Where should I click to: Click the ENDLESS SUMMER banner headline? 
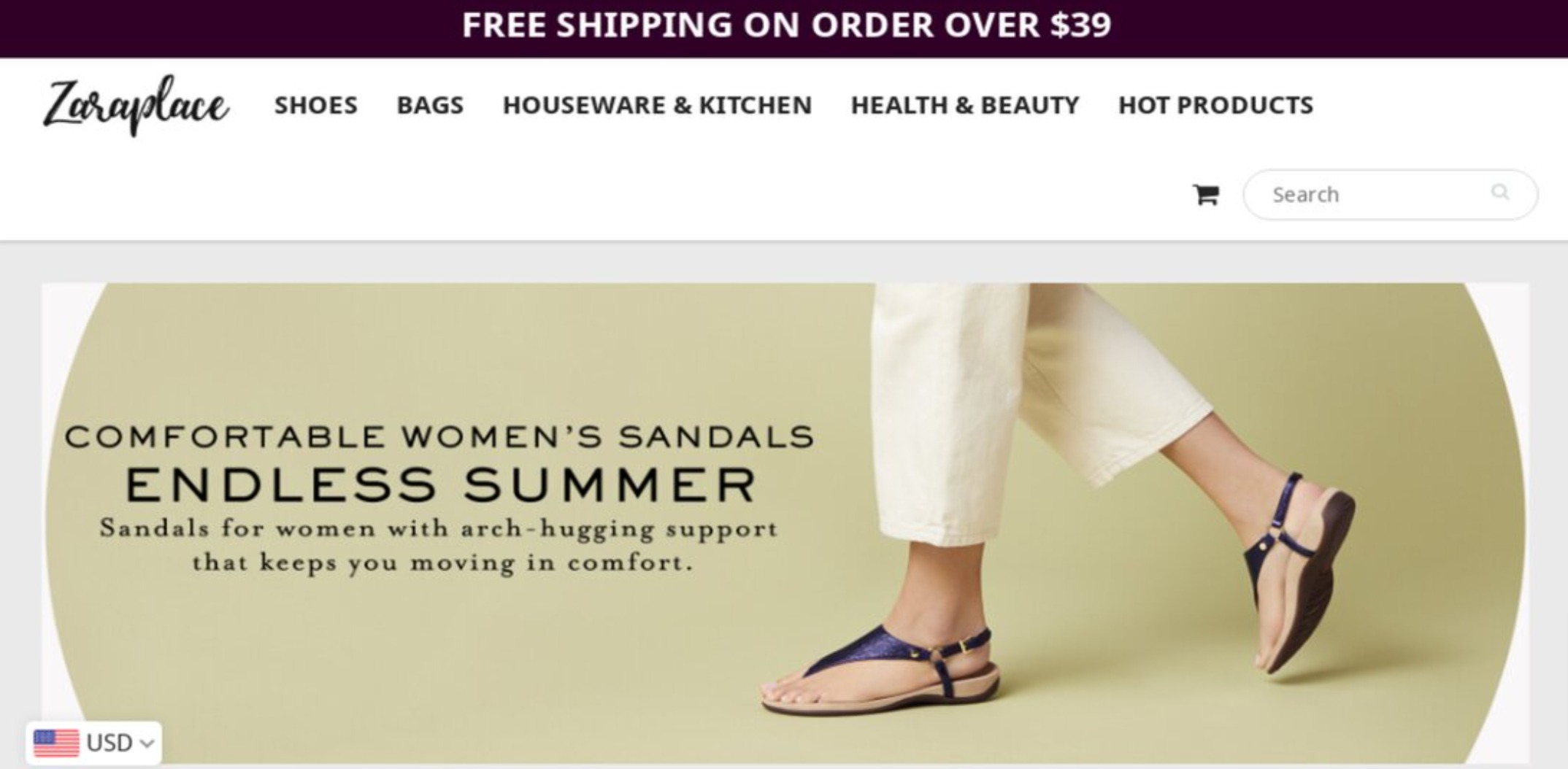click(442, 484)
